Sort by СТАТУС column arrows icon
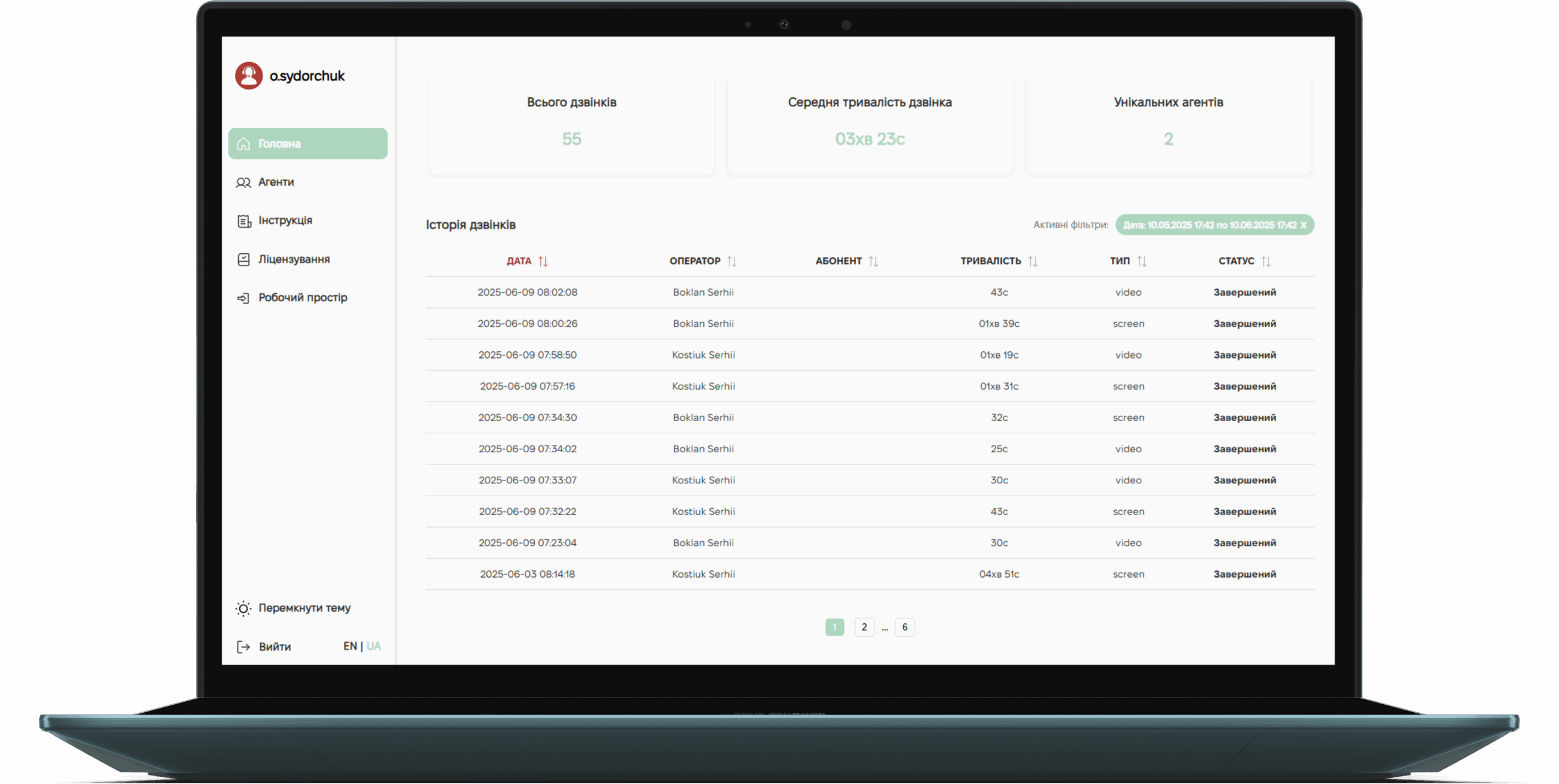 point(1266,261)
